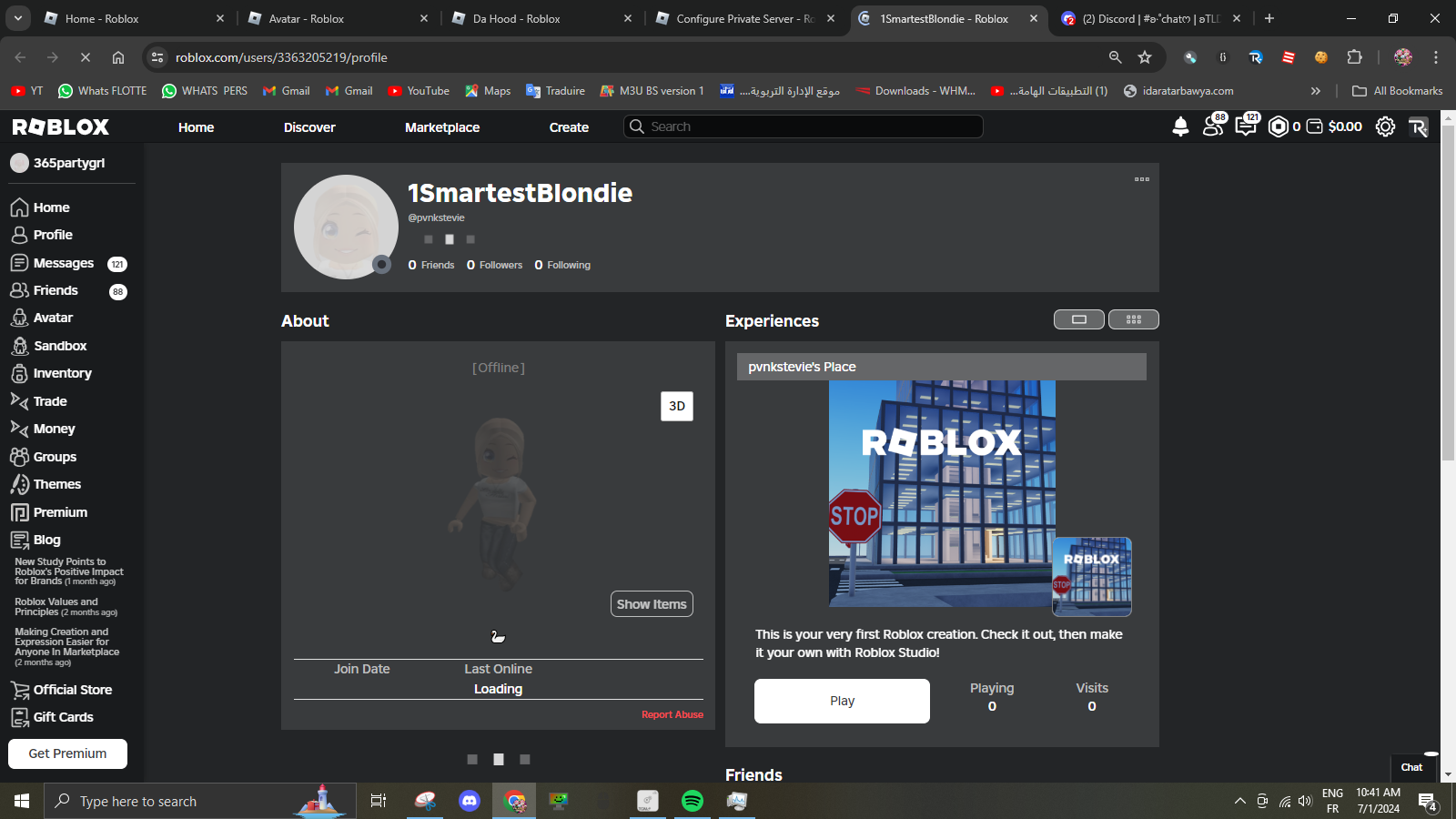
Task: Show hidden system tray icons
Action: click(x=1239, y=801)
